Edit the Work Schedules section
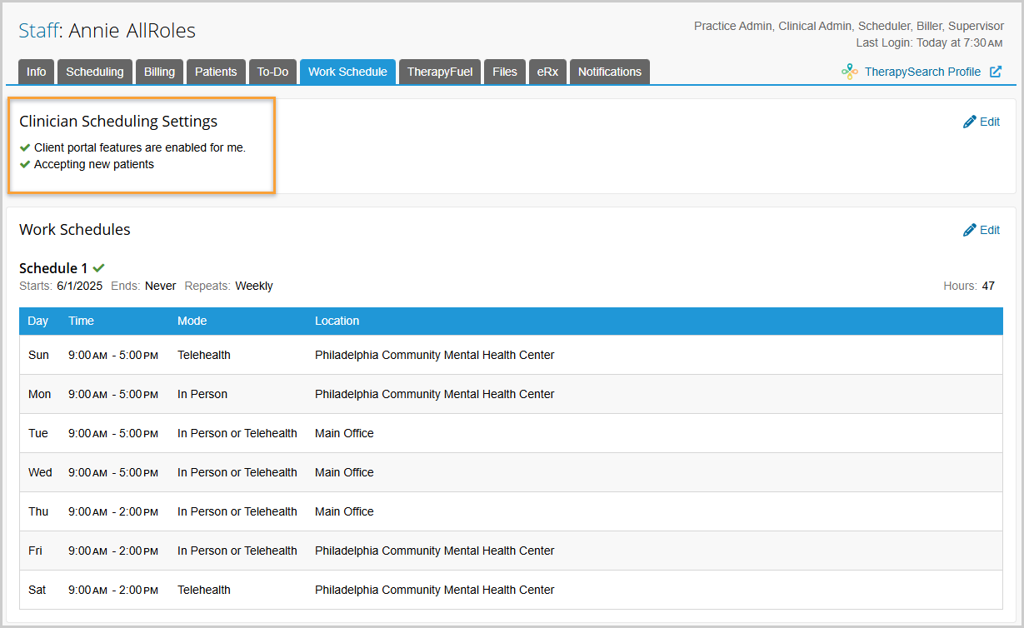This screenshot has width=1024, height=628. tap(982, 230)
